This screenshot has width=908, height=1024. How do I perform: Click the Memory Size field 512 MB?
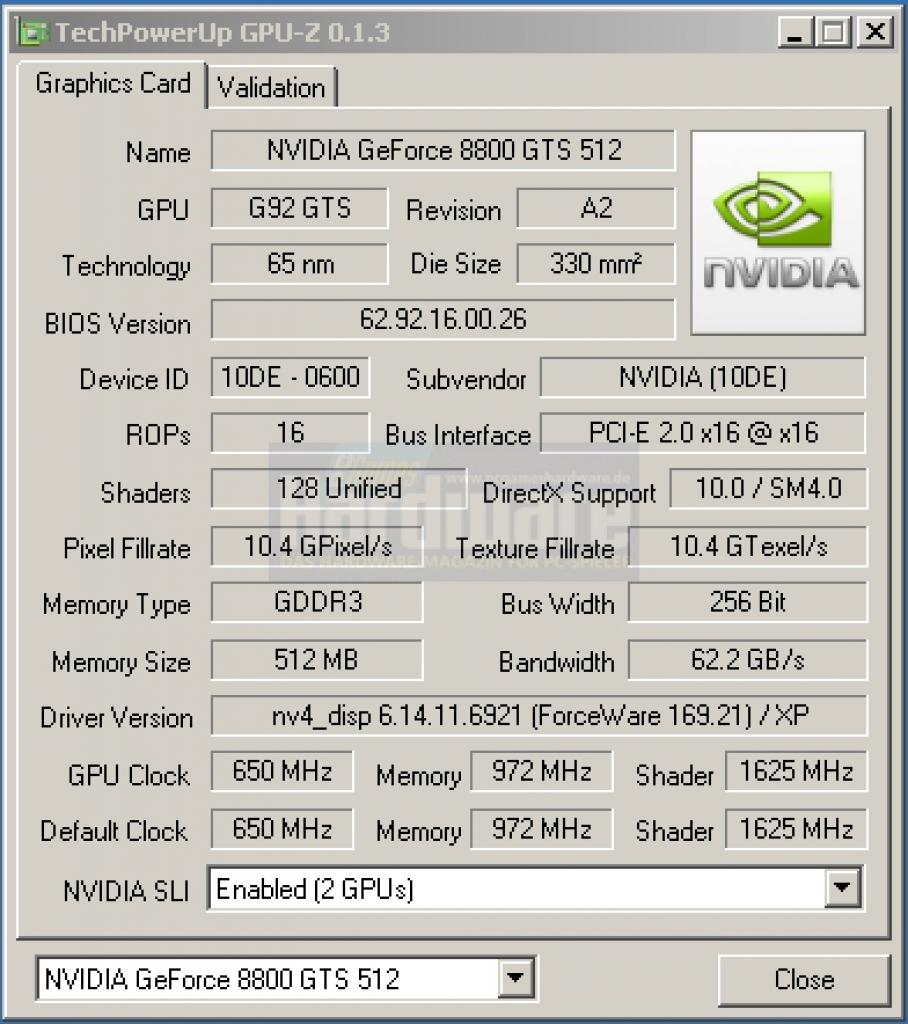pyautogui.click(x=317, y=660)
